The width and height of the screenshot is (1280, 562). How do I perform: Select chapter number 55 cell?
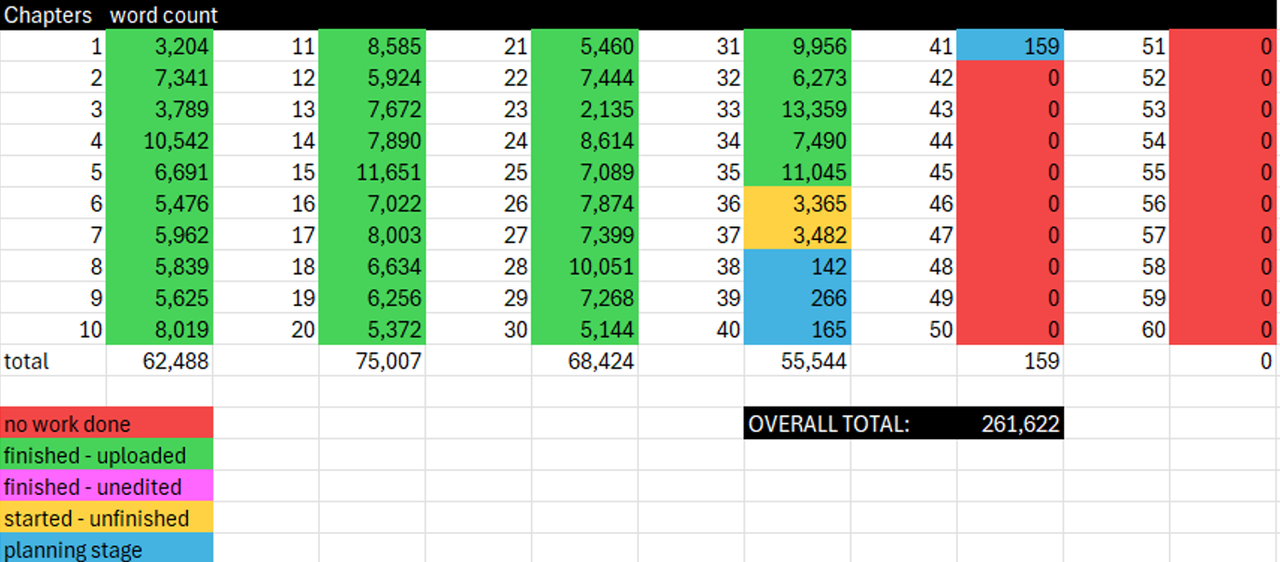pyautogui.click(x=1117, y=172)
